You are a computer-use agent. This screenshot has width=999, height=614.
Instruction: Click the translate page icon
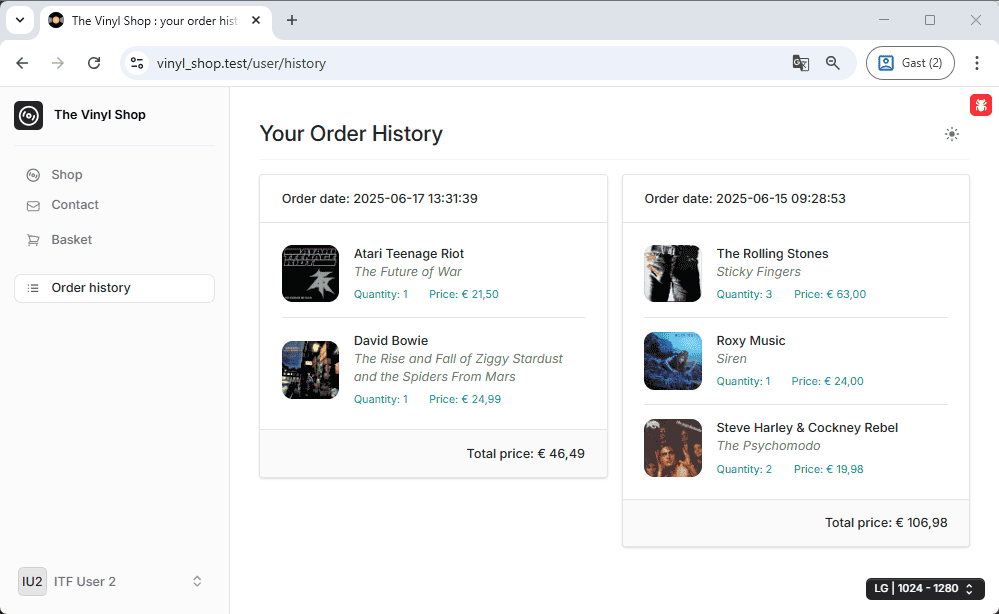[x=800, y=63]
